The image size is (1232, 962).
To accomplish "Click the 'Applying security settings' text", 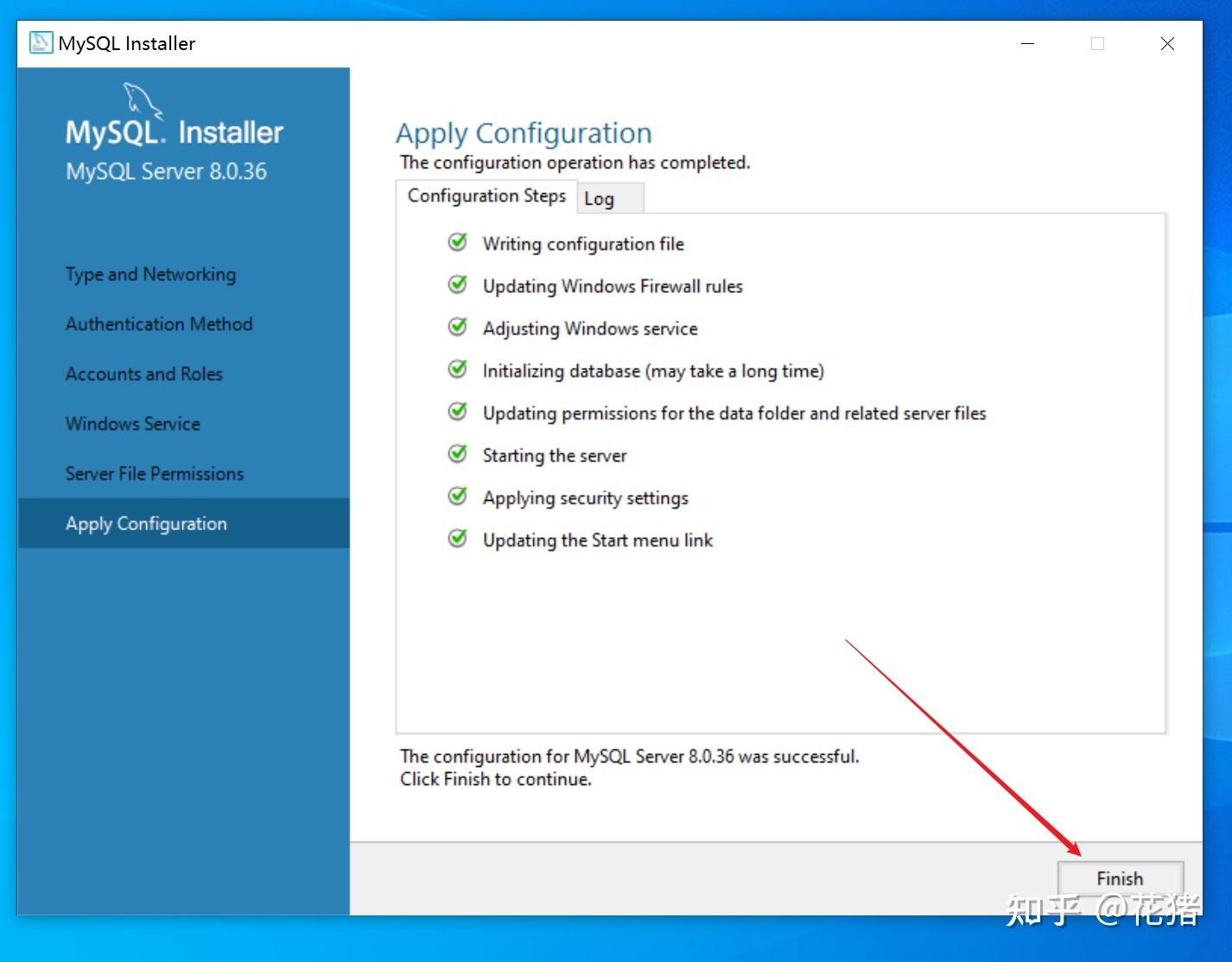I will coord(586,498).
